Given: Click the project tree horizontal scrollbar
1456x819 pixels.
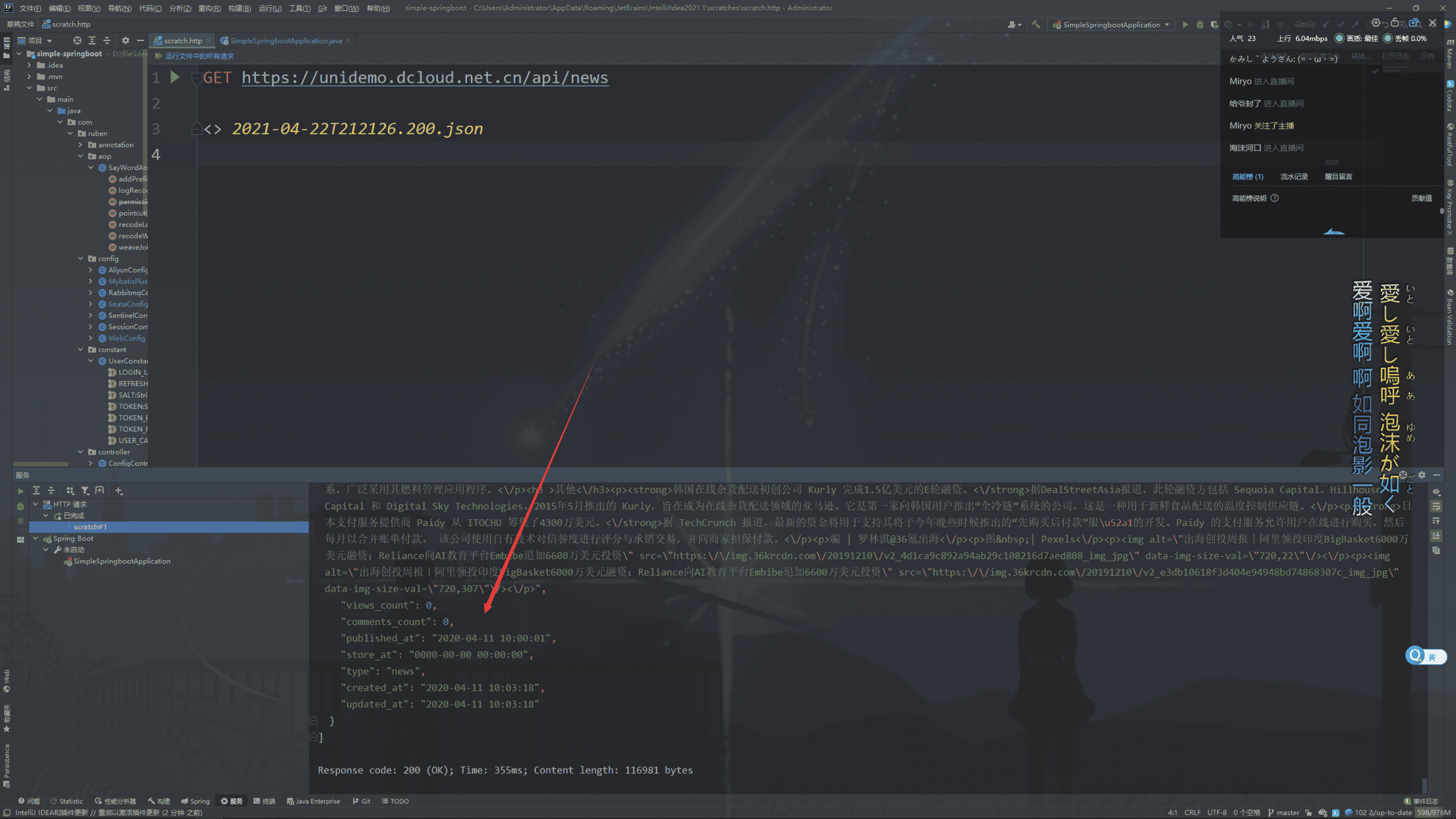Looking at the screenshot, I should pos(40,464).
